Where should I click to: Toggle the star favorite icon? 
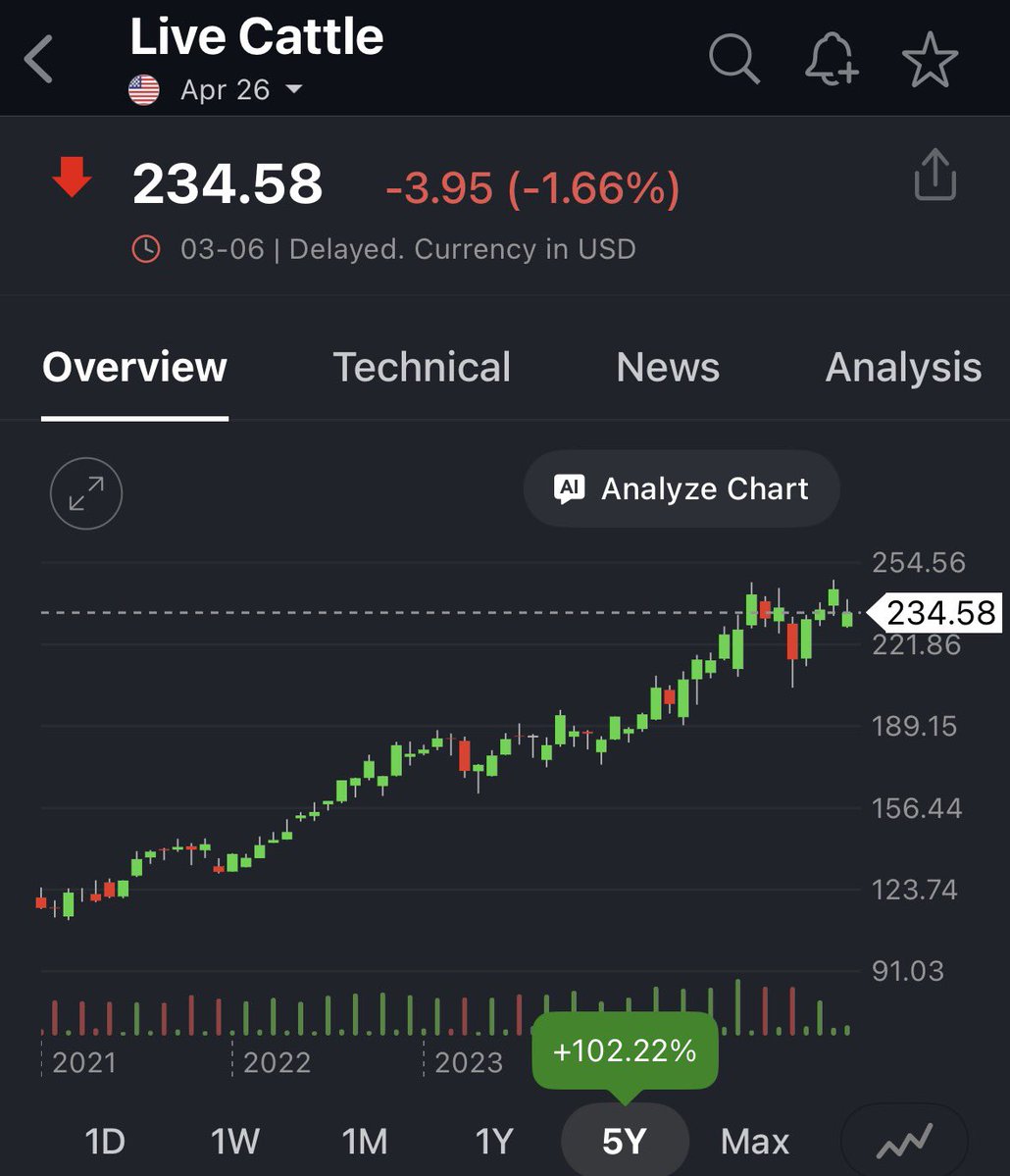click(x=929, y=60)
